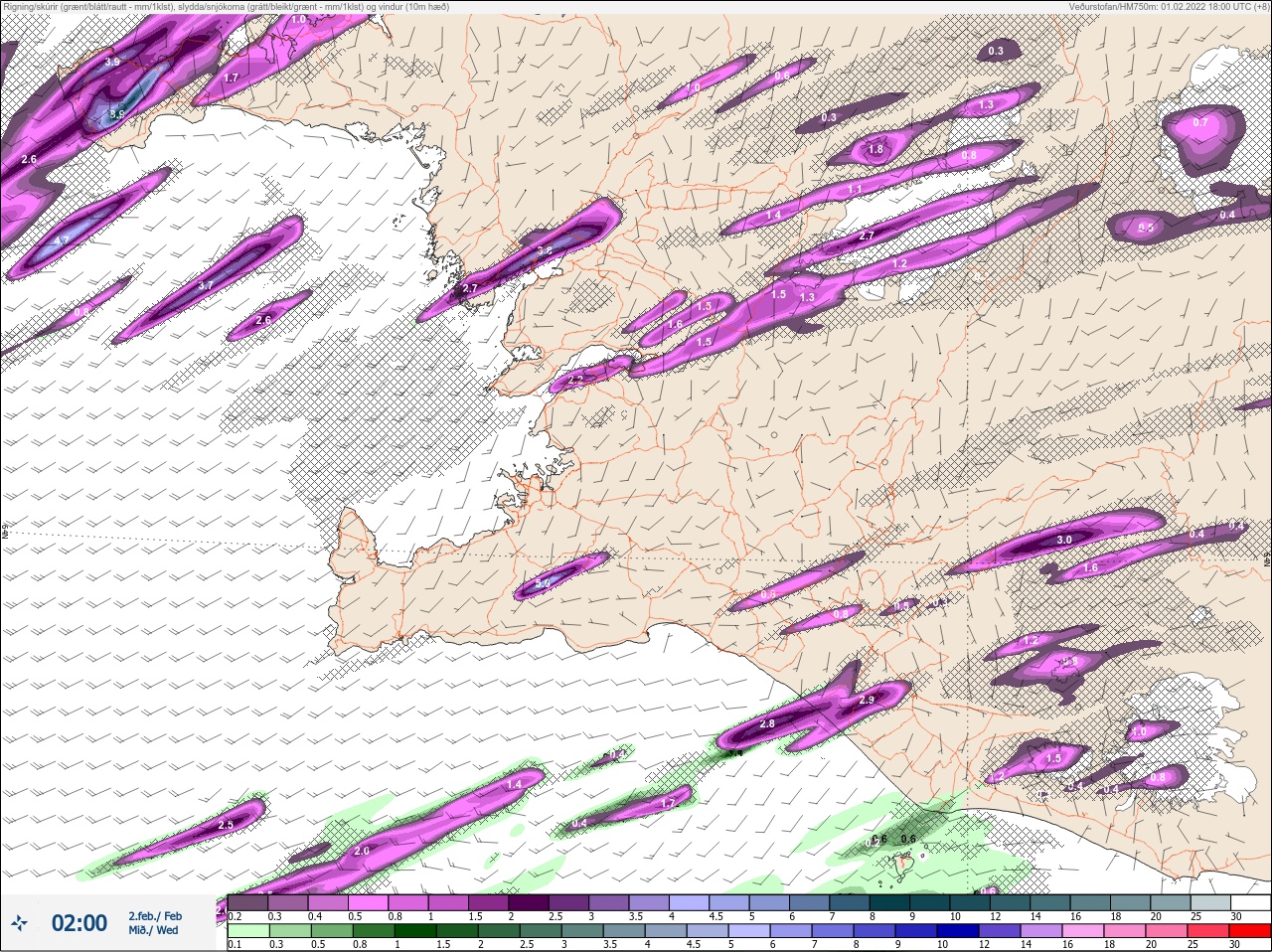This screenshot has height=952, width=1272.
Task: Click the precipitation value 1.8 on the map
Action: [875, 150]
